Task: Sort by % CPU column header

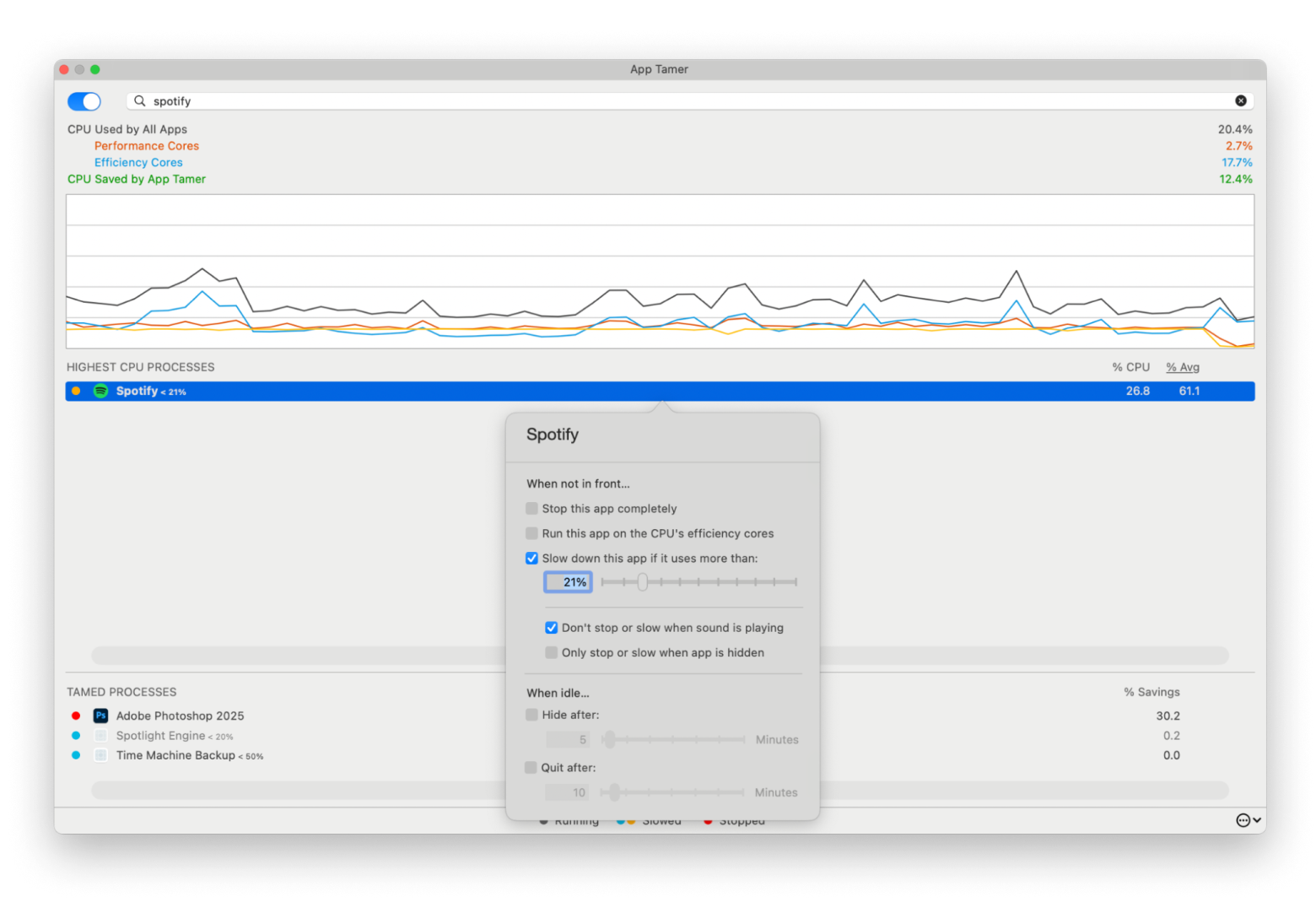Action: click(1130, 367)
